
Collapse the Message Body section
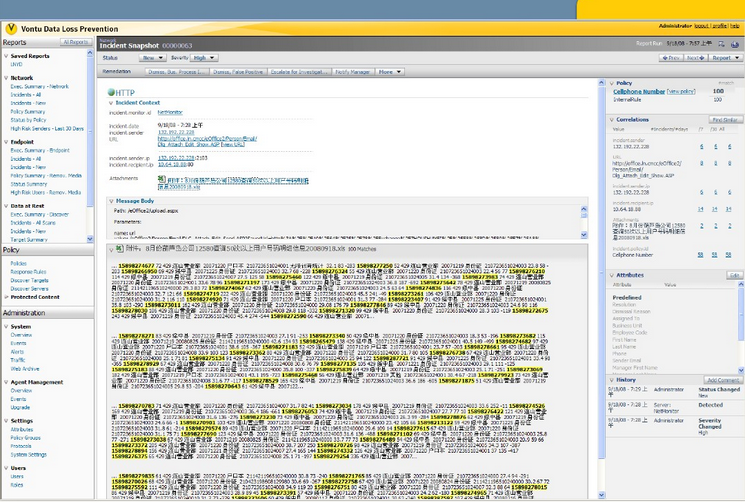[112, 201]
